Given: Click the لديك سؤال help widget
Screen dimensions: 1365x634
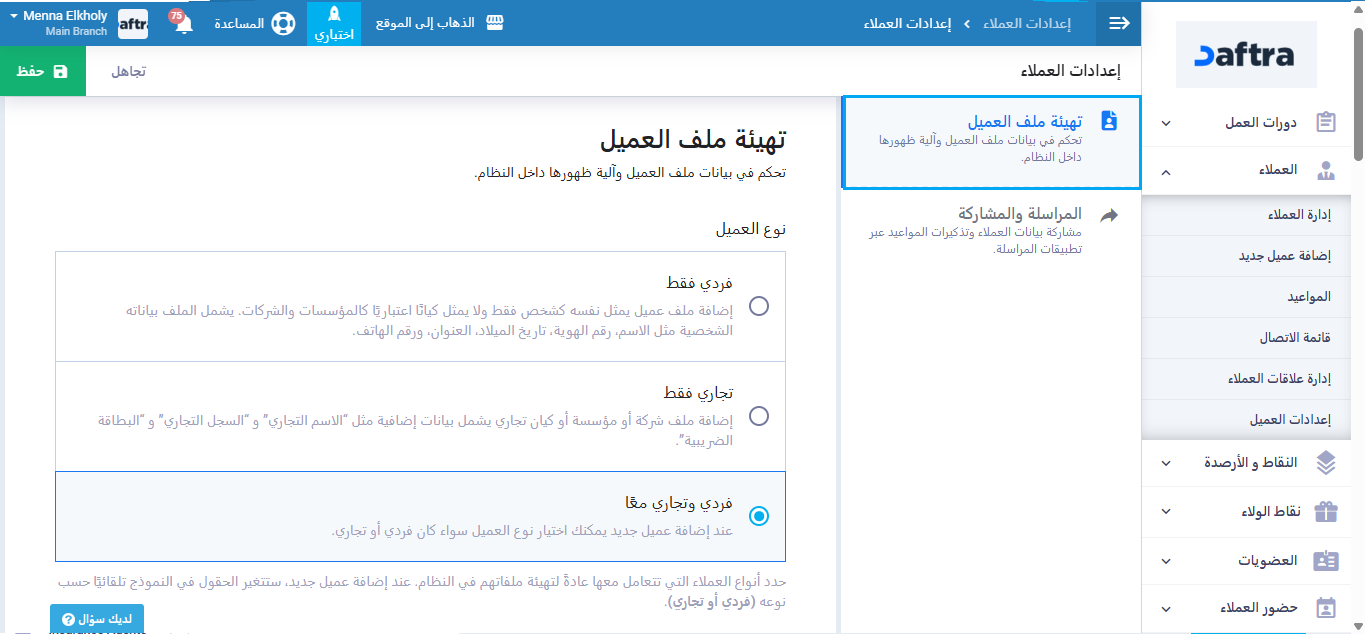Looking at the screenshot, I should [97, 619].
